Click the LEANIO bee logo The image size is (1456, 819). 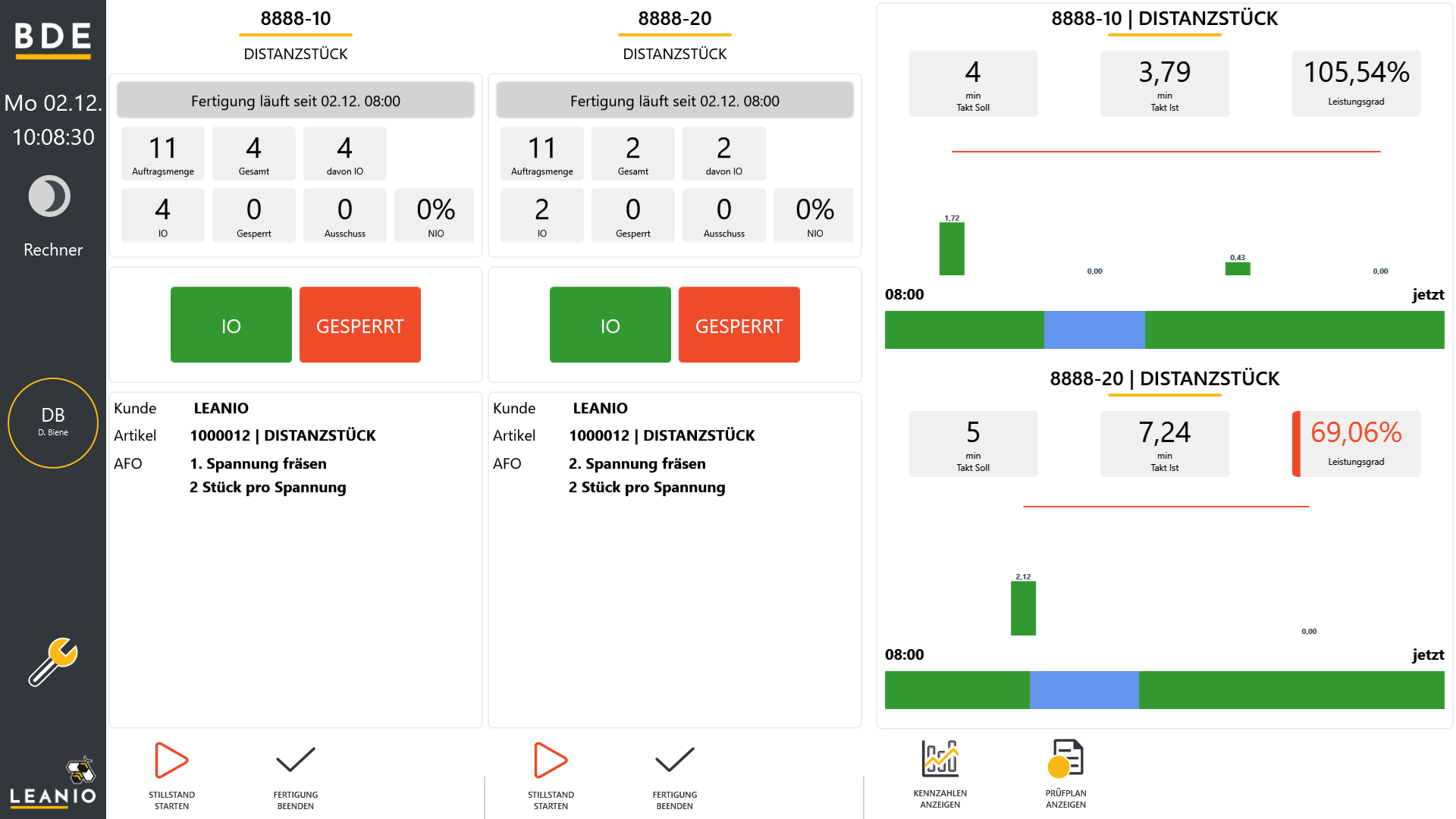point(53,781)
